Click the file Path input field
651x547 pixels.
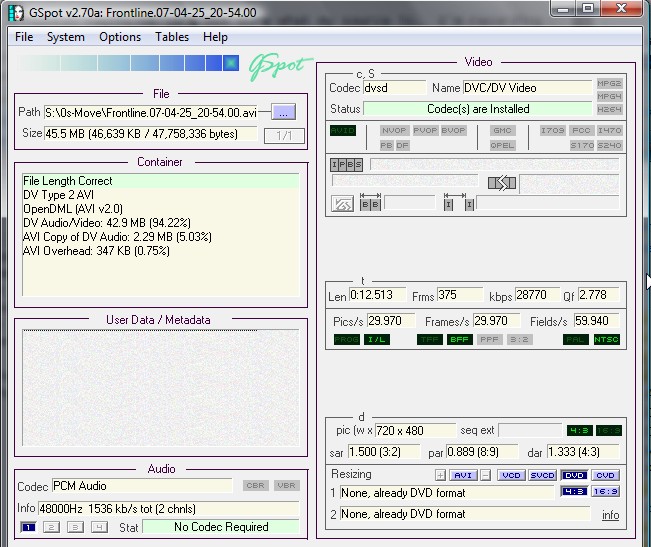click(x=151, y=112)
